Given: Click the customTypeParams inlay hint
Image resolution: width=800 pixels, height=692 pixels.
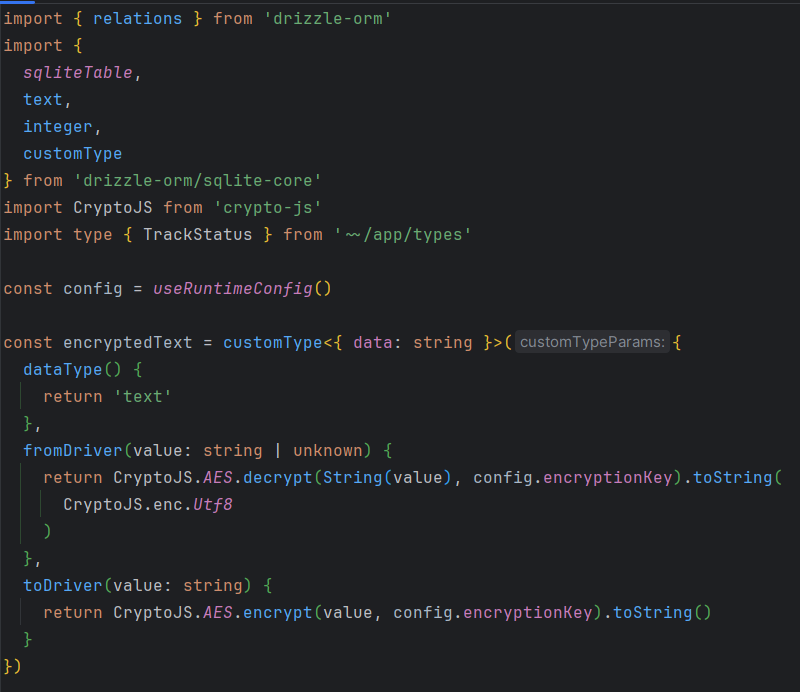Looking at the screenshot, I should [x=592, y=342].
